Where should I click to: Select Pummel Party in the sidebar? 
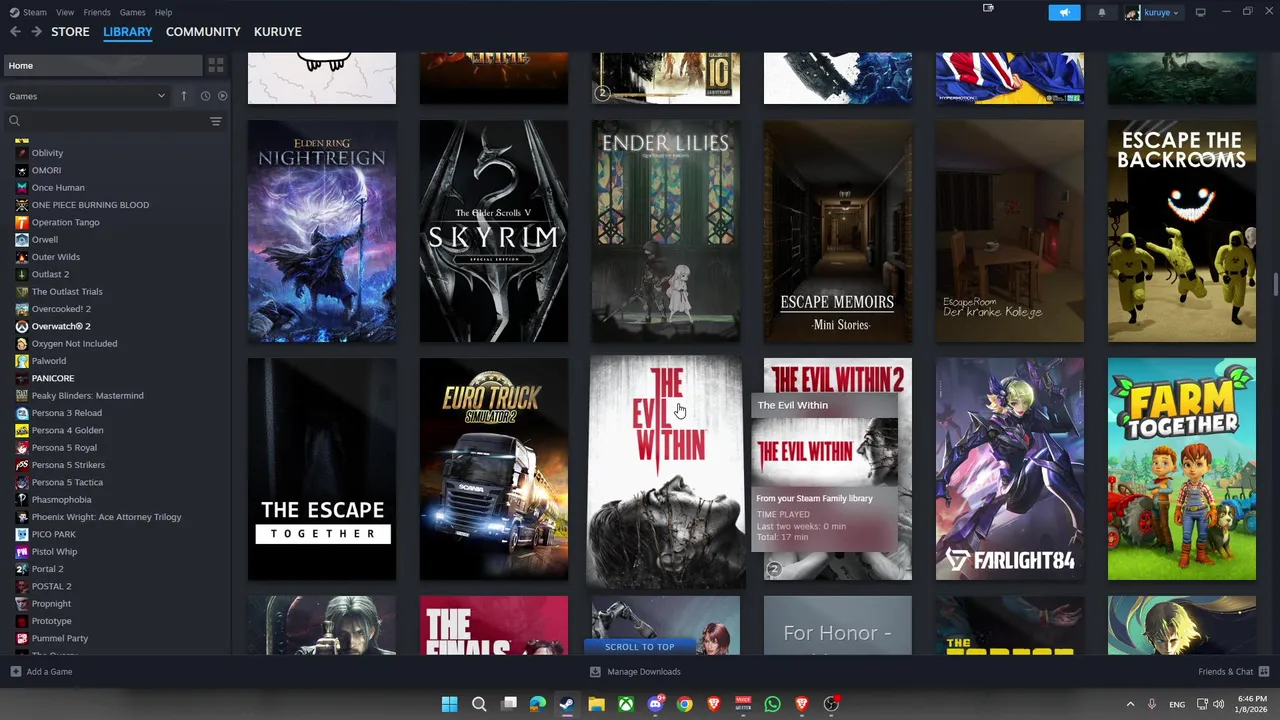point(60,638)
